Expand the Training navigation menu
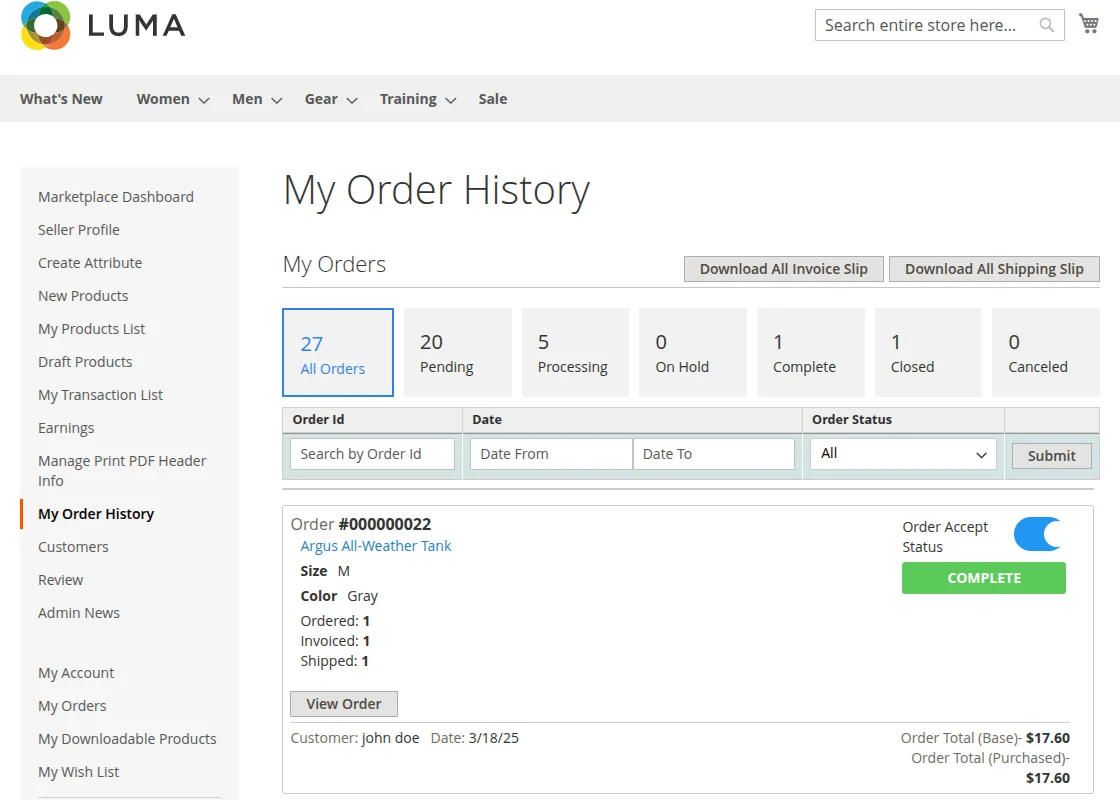This screenshot has width=1120, height=800. 408,98
